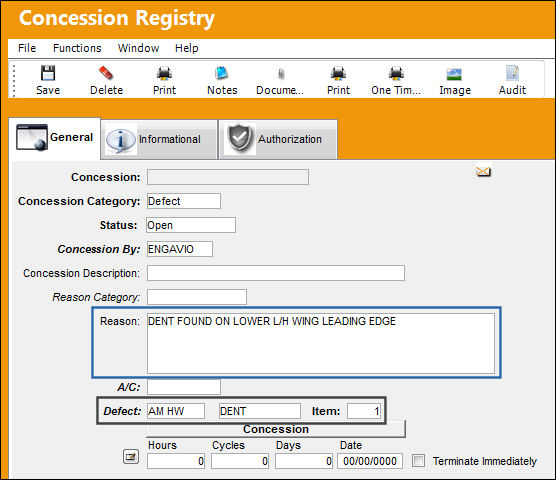556x480 pixels.
Task: Click the Defect label
Action: click(x=122, y=411)
